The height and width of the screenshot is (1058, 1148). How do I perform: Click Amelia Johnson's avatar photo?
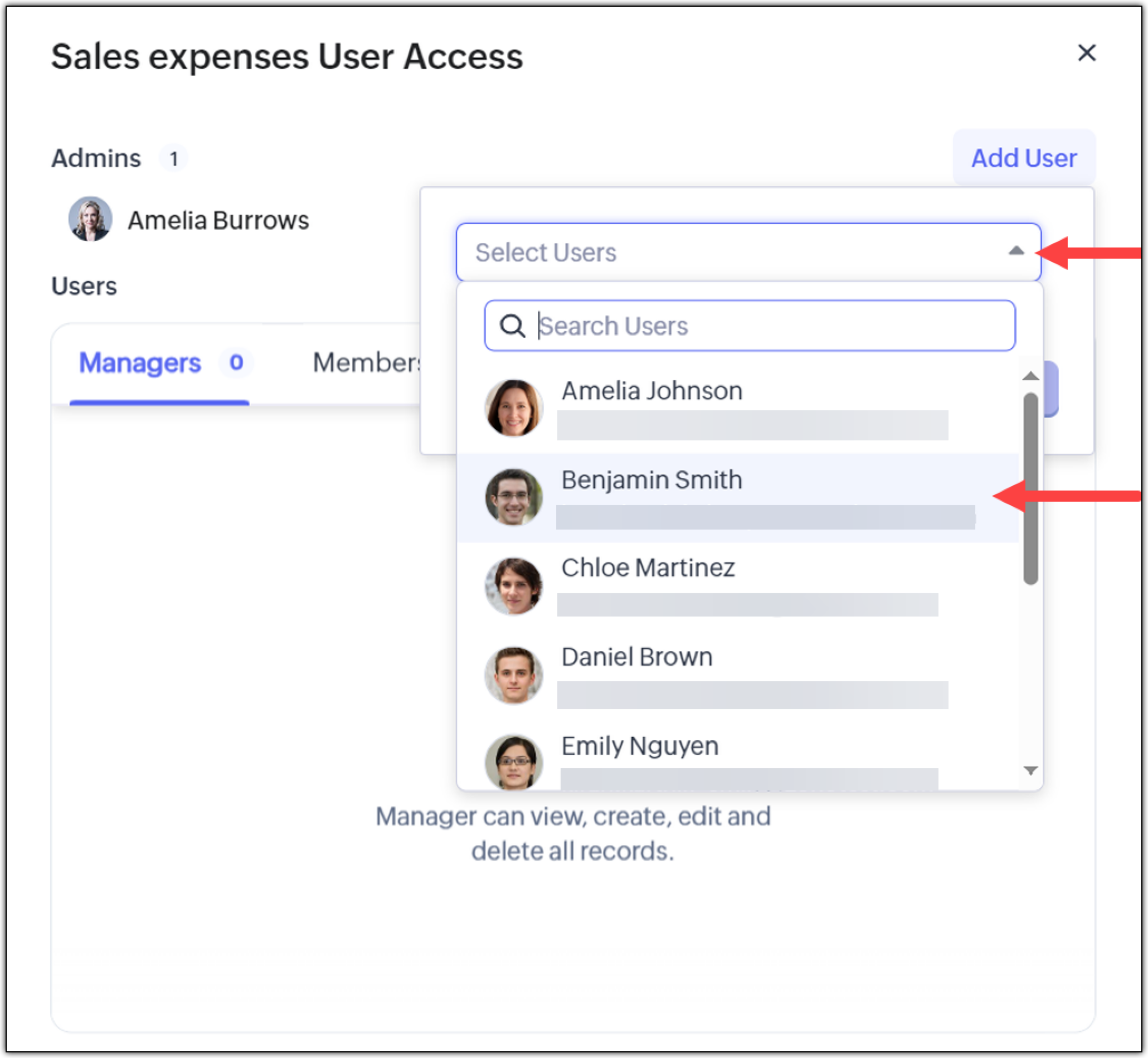coord(513,408)
